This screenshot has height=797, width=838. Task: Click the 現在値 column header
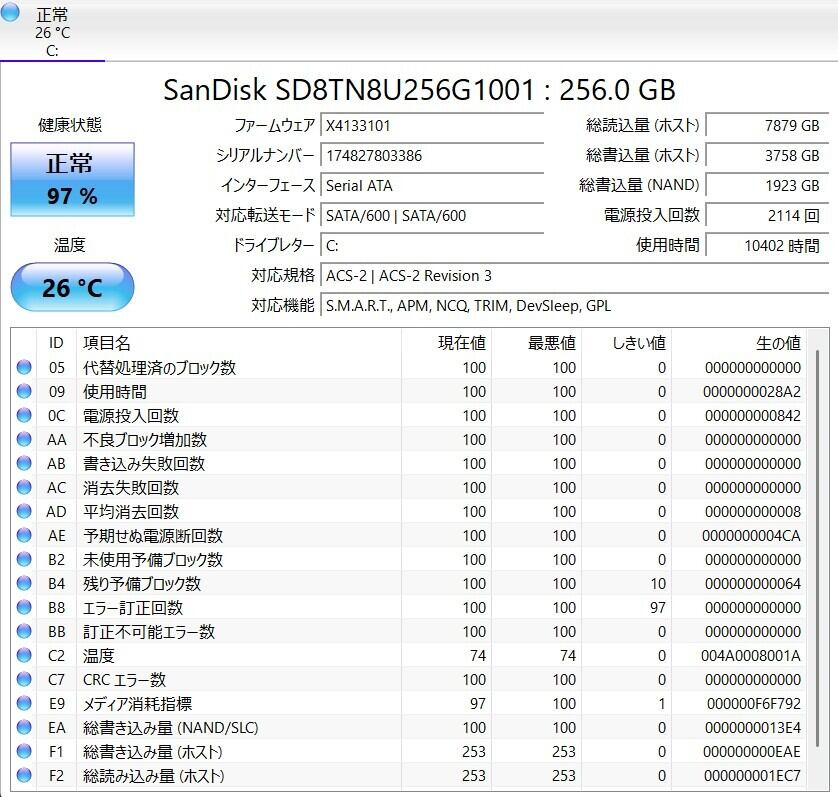click(446, 343)
